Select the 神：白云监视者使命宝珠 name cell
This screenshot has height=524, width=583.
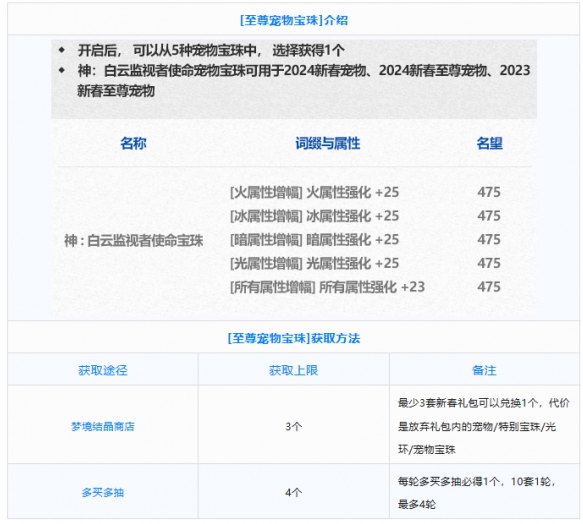coord(133,241)
